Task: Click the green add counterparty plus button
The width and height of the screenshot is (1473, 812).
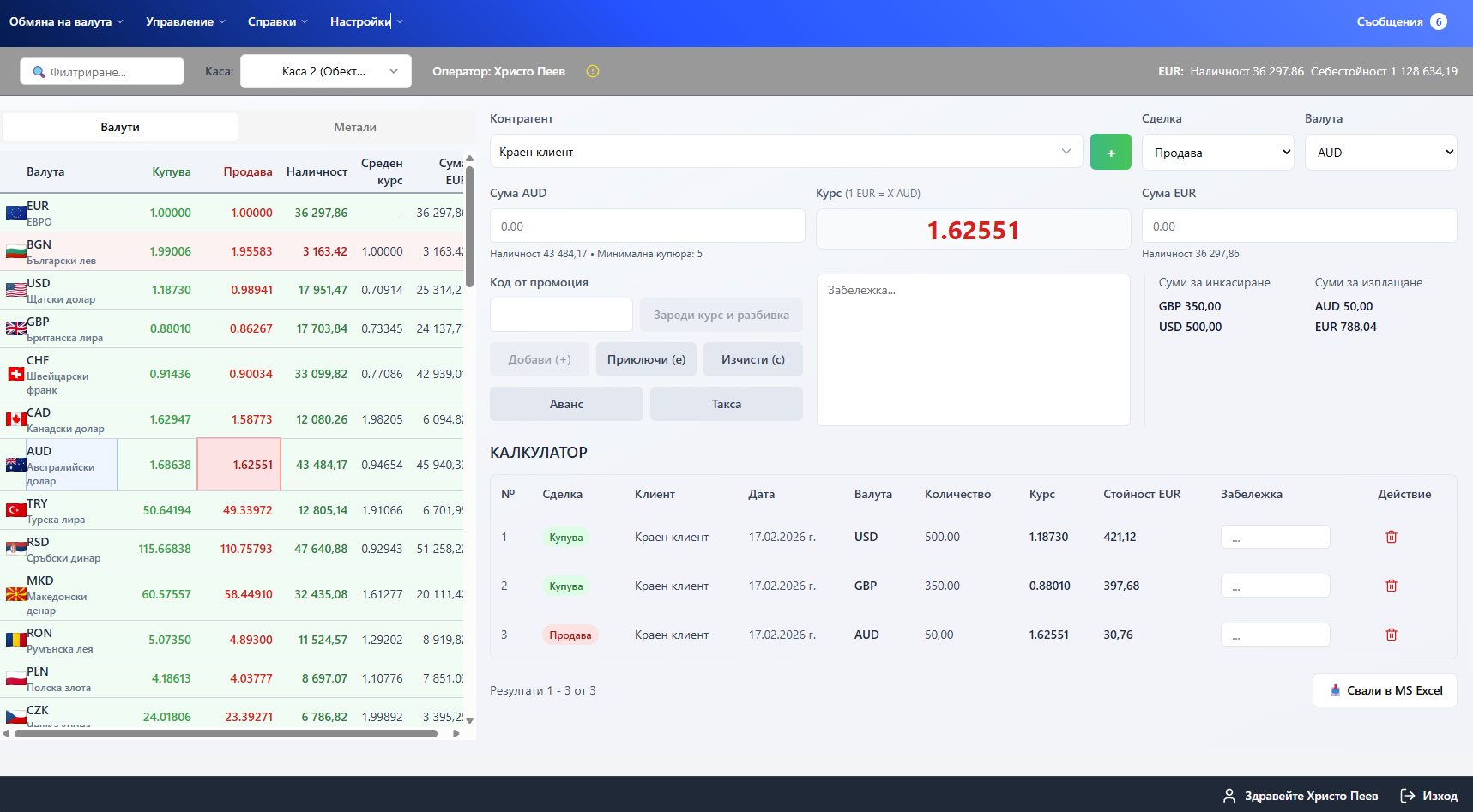Action: coord(1110,153)
